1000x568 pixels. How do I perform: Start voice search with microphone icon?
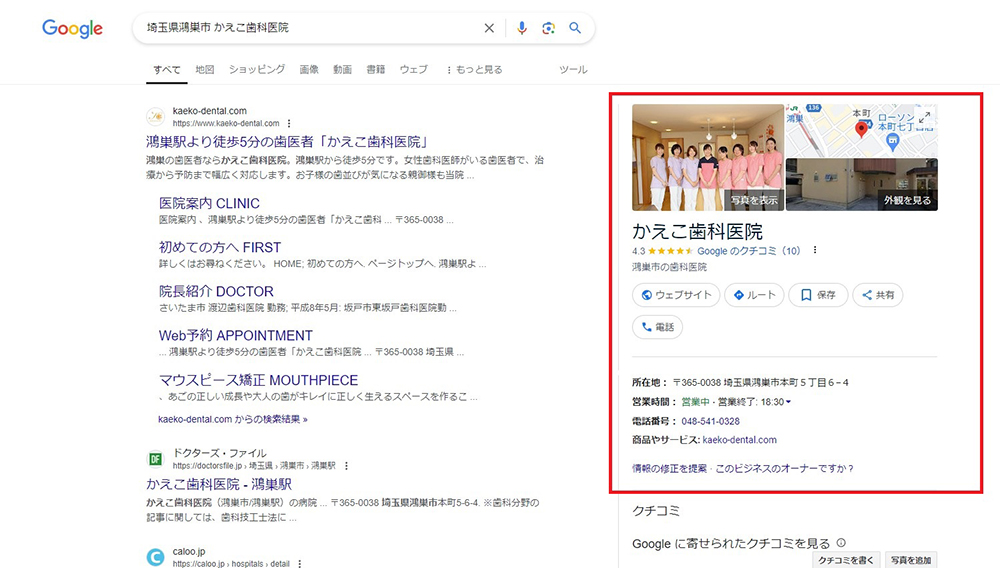pyautogui.click(x=522, y=28)
